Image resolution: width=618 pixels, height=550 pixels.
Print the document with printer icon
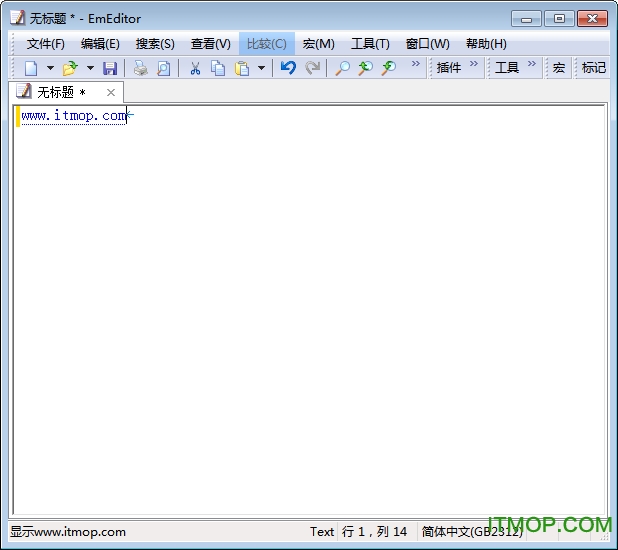(140, 68)
